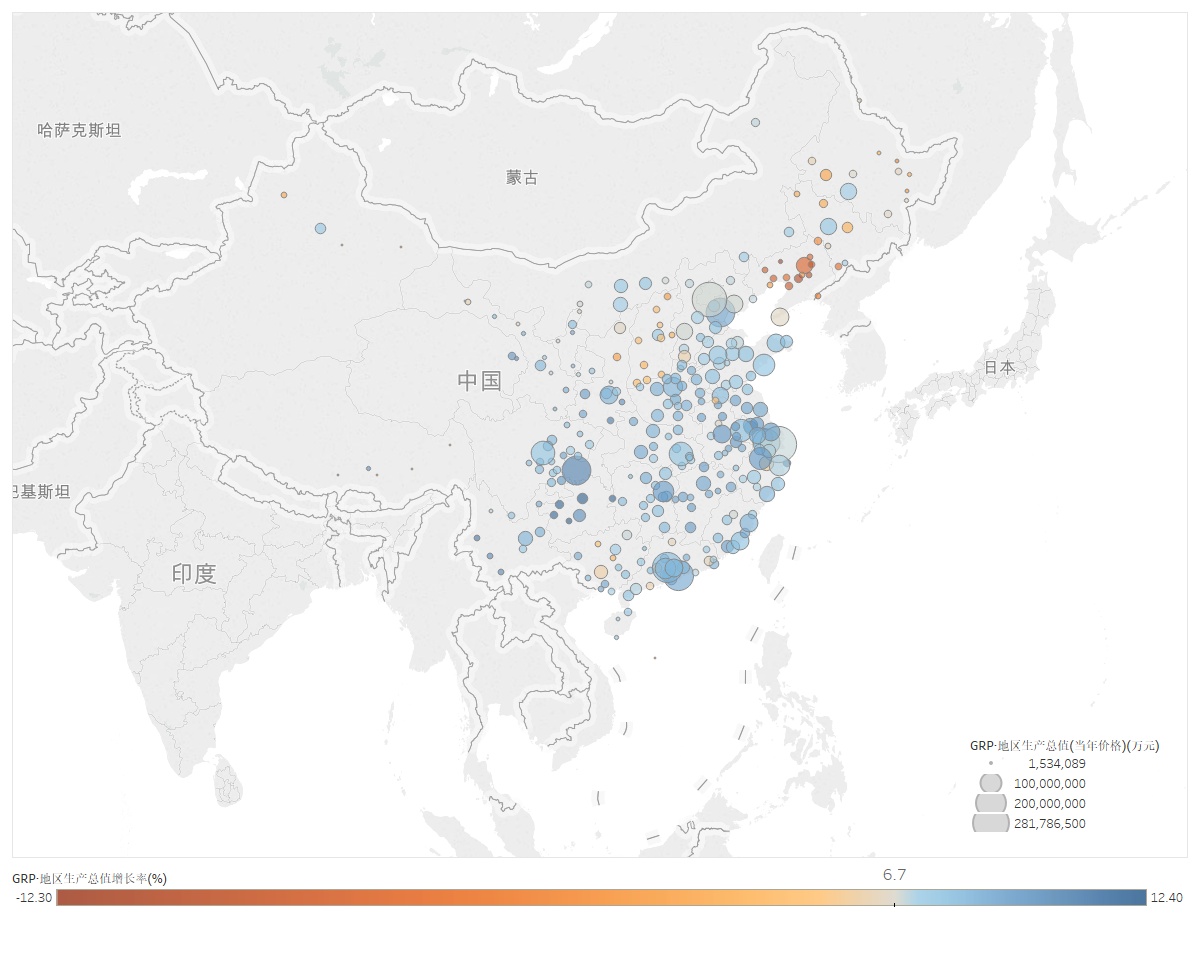Click the largest legend circle beside 281,786,500
Viewport: 1200px width, 960px height.
point(991,823)
